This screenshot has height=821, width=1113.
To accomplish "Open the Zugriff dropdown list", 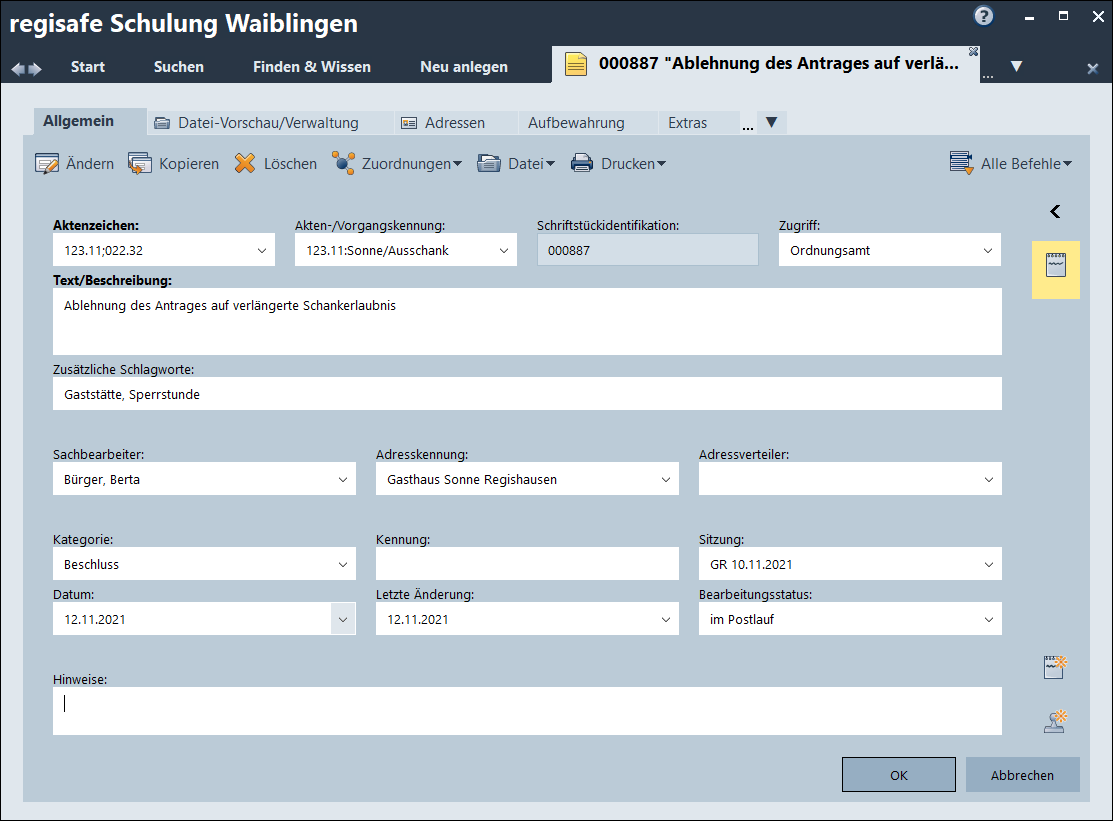I will pos(988,251).
